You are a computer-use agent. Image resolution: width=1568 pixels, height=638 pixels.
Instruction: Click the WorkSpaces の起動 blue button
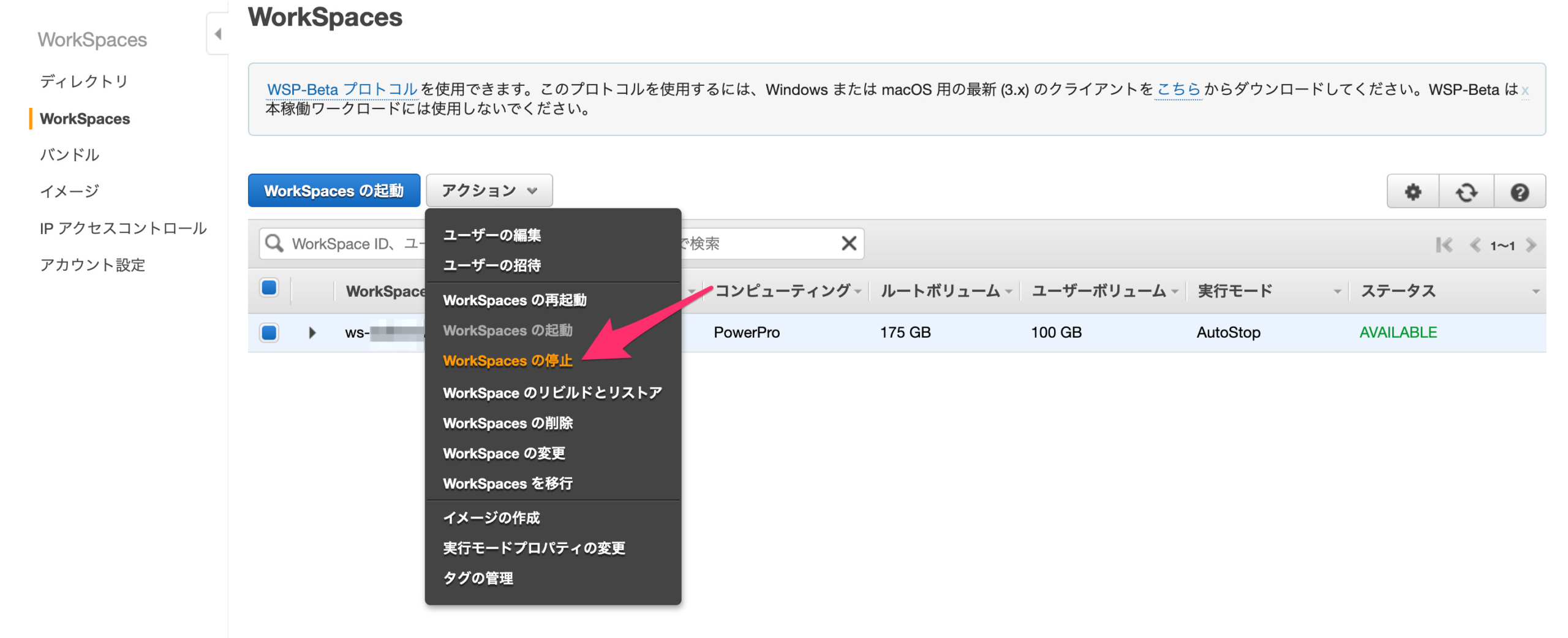(x=333, y=191)
